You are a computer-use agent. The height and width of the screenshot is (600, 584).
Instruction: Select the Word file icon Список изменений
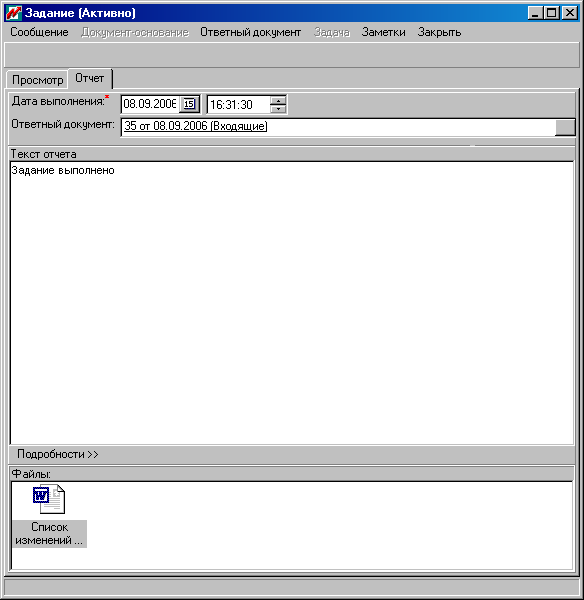(x=49, y=499)
